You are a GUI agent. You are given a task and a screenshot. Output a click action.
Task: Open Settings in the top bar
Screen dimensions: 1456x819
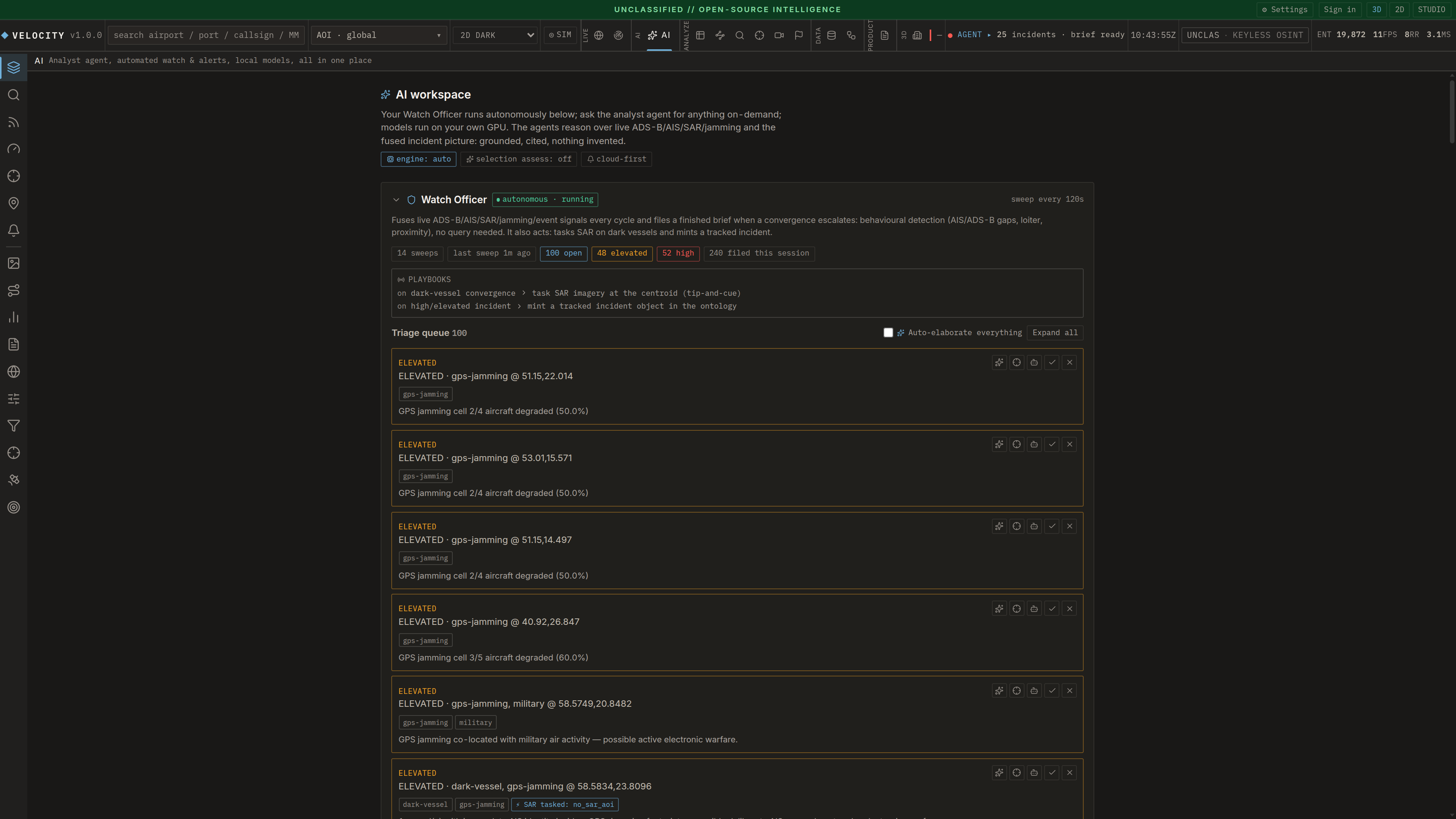tap(1285, 9)
